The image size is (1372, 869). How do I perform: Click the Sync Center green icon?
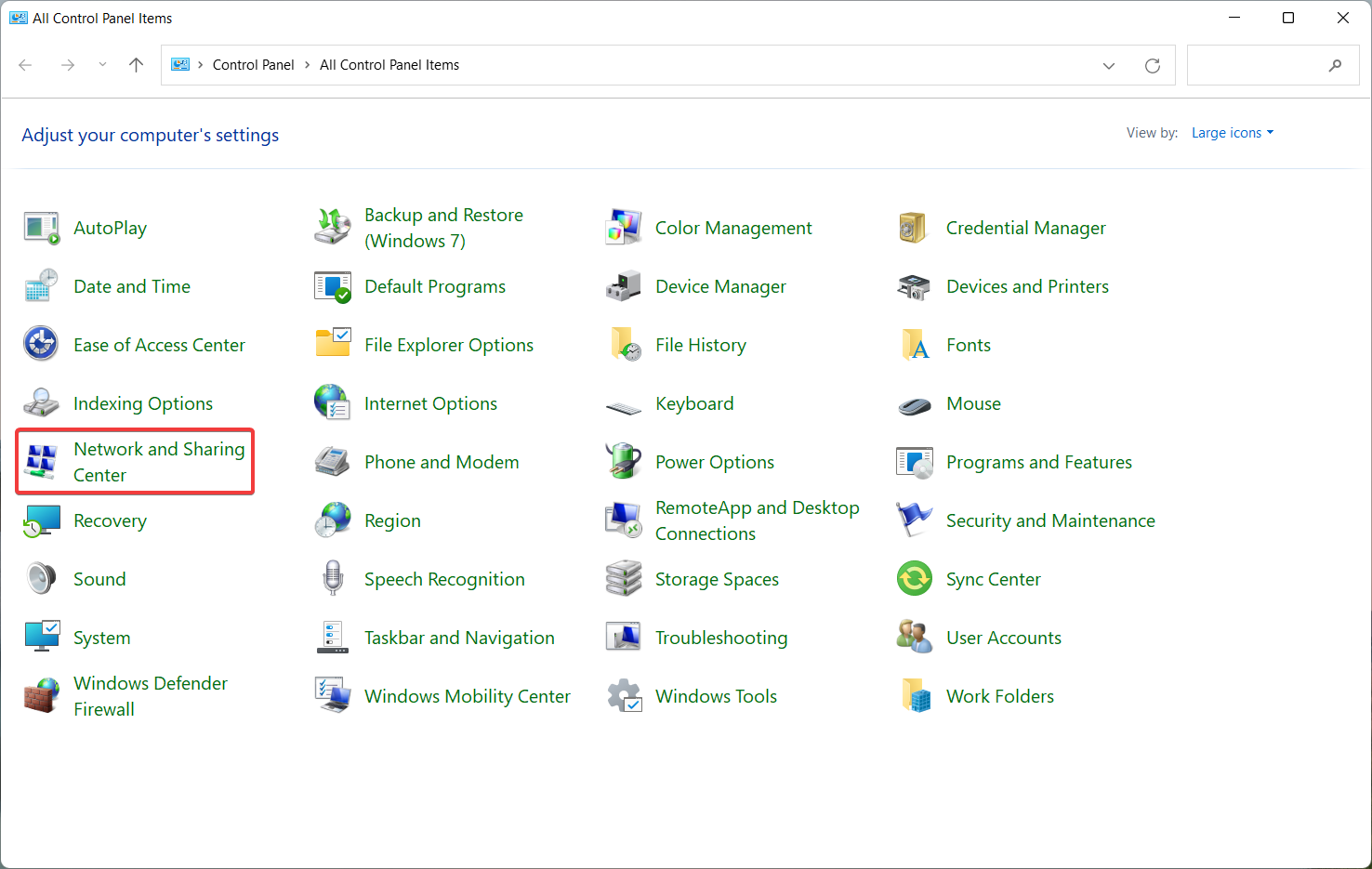tap(914, 579)
